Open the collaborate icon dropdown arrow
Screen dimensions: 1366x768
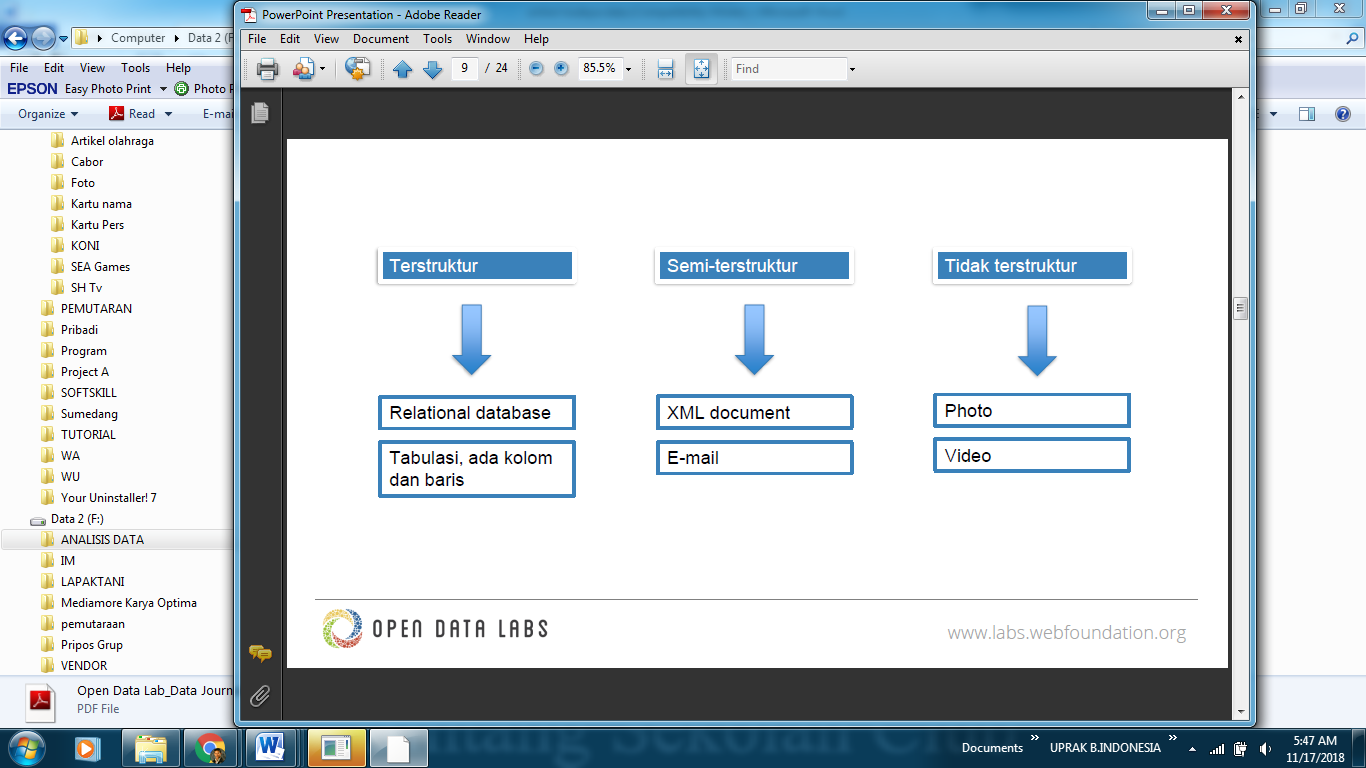tap(322, 69)
